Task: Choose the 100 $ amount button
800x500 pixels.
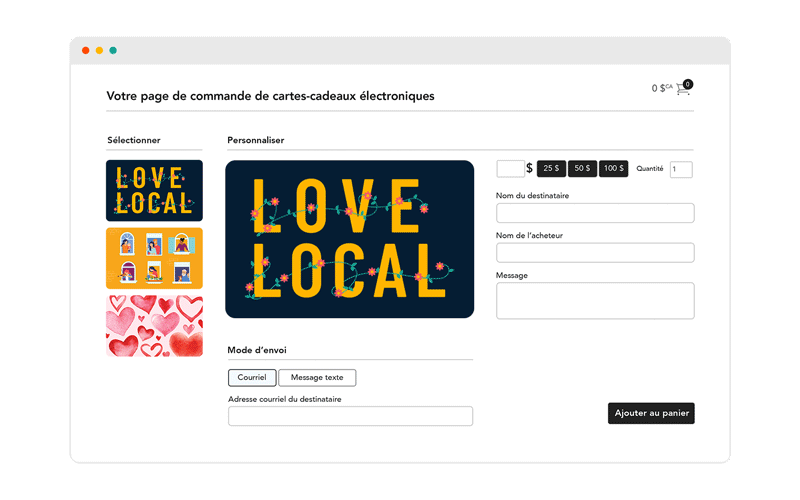Action: coord(613,168)
